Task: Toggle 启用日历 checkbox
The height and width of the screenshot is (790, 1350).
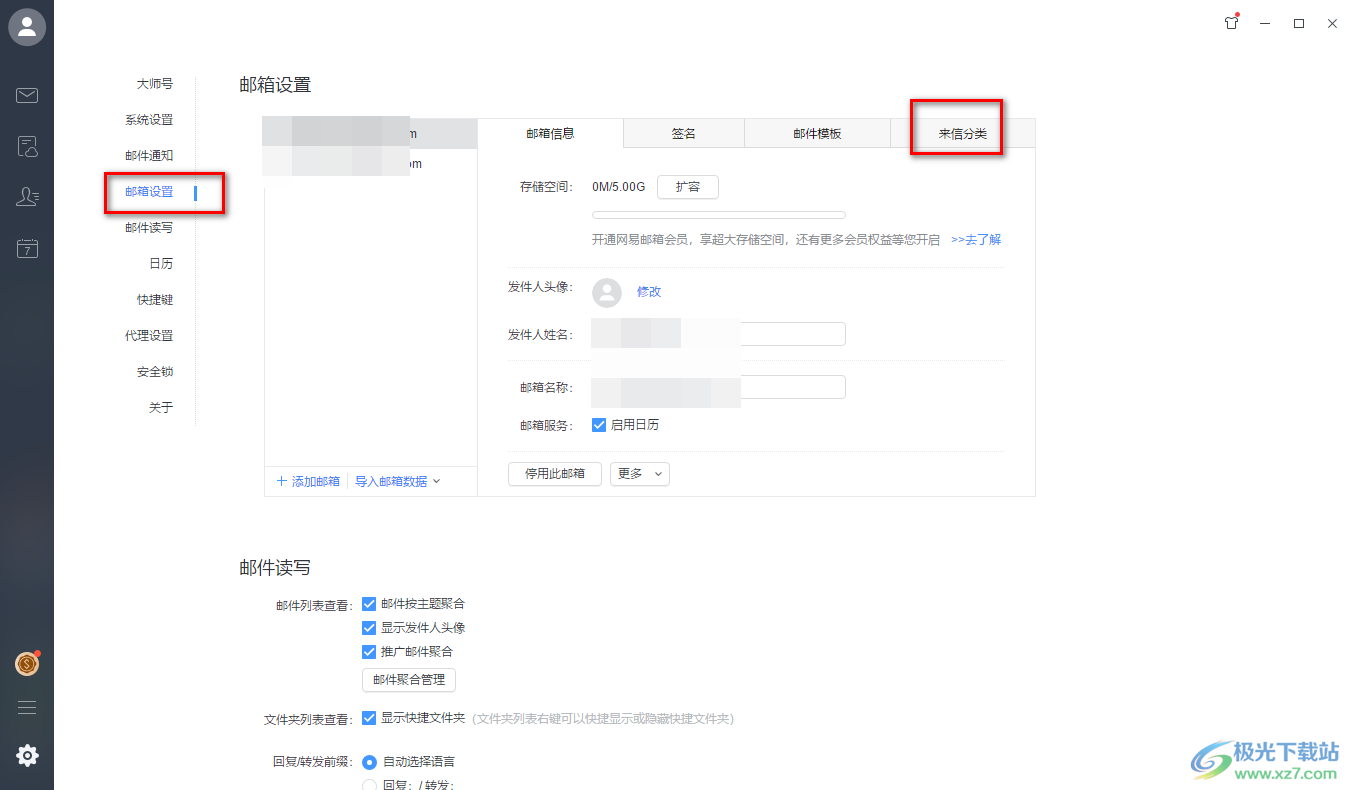Action: 599,425
